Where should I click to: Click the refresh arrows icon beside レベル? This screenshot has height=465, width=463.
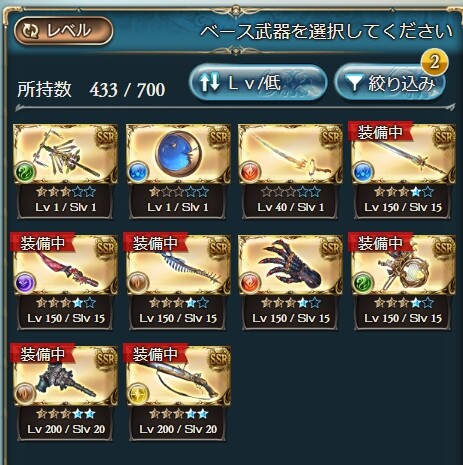tap(30, 31)
